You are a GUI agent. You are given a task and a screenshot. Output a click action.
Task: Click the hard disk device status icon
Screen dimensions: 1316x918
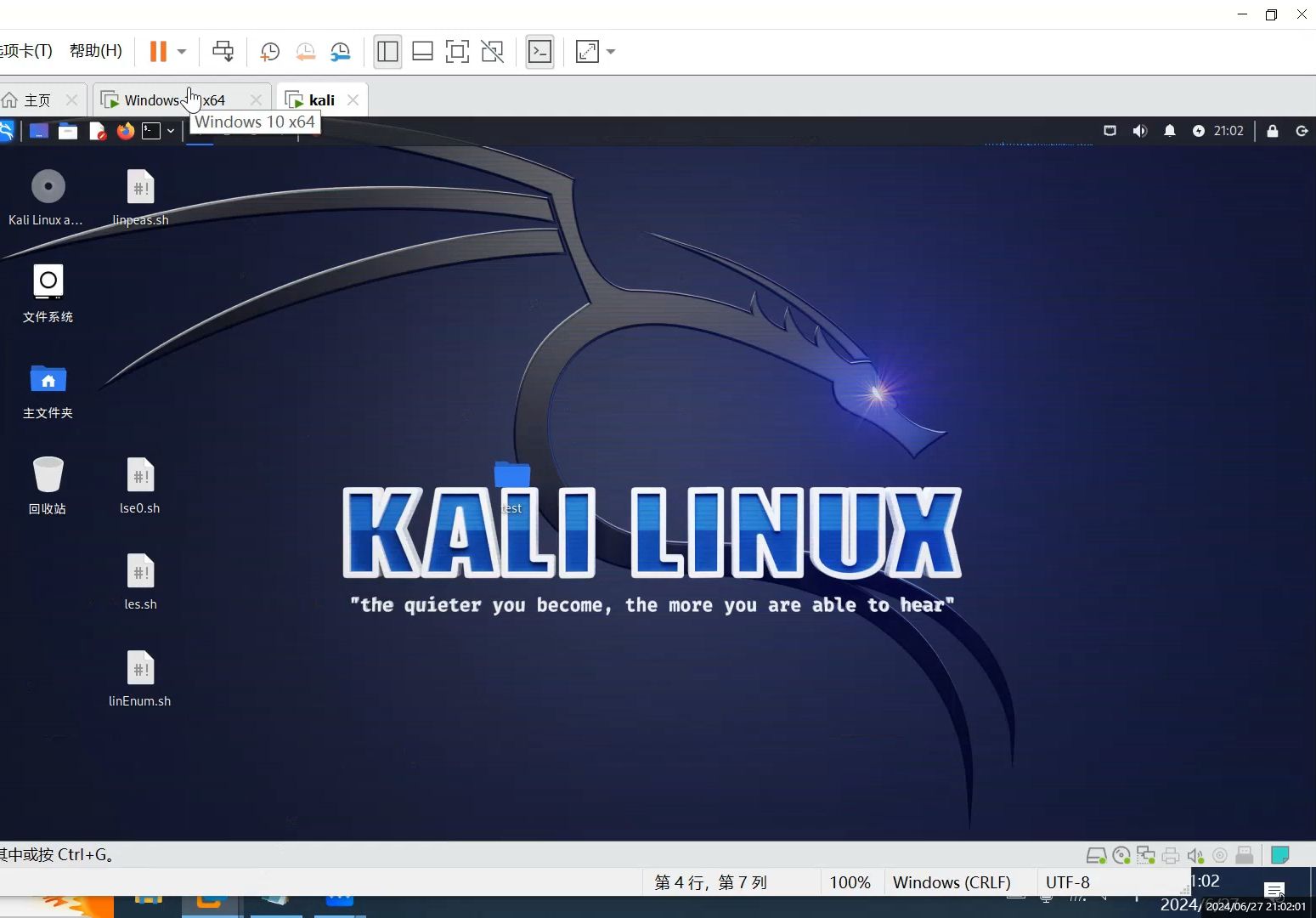click(1097, 855)
